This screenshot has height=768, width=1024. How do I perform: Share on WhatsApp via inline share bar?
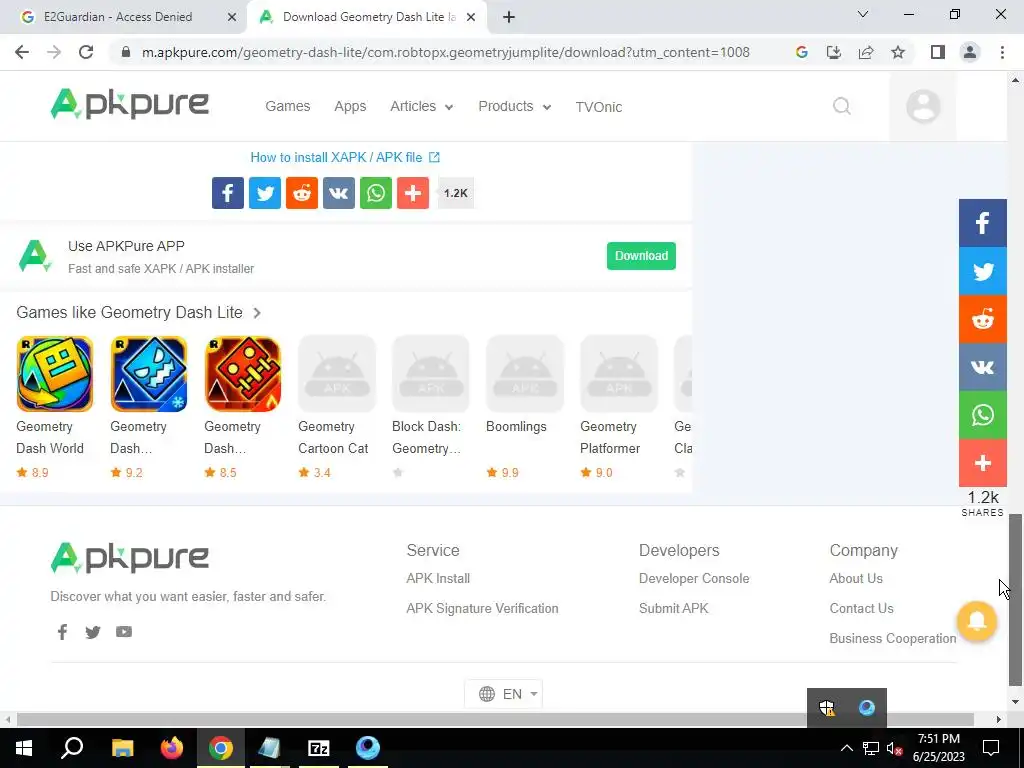(376, 193)
